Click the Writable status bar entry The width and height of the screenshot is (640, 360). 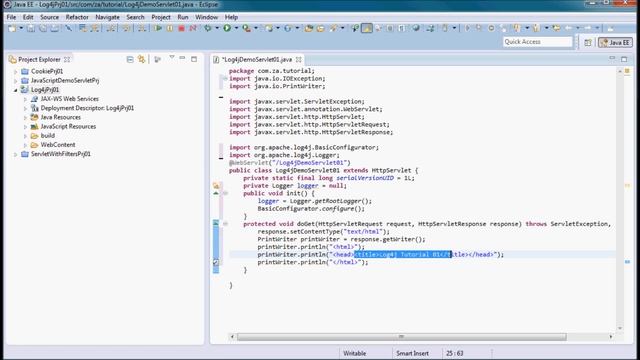(354, 353)
